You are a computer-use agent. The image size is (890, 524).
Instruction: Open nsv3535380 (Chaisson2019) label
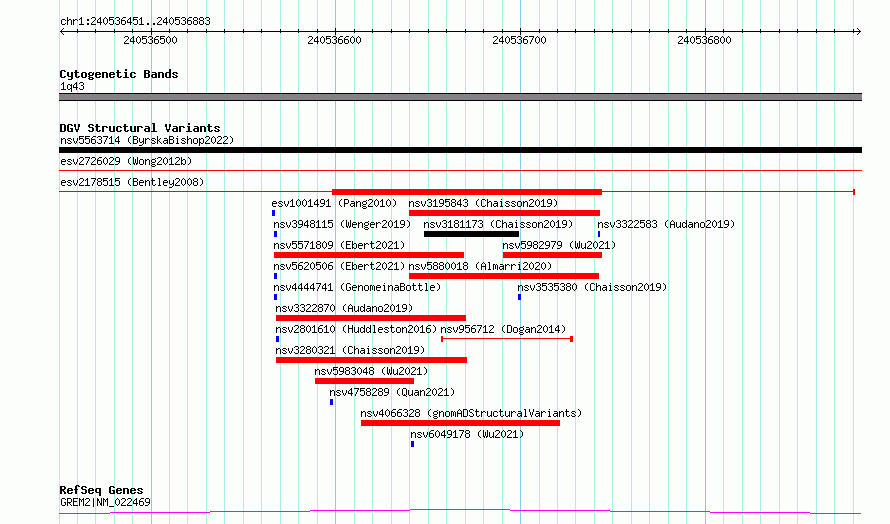[592, 287]
